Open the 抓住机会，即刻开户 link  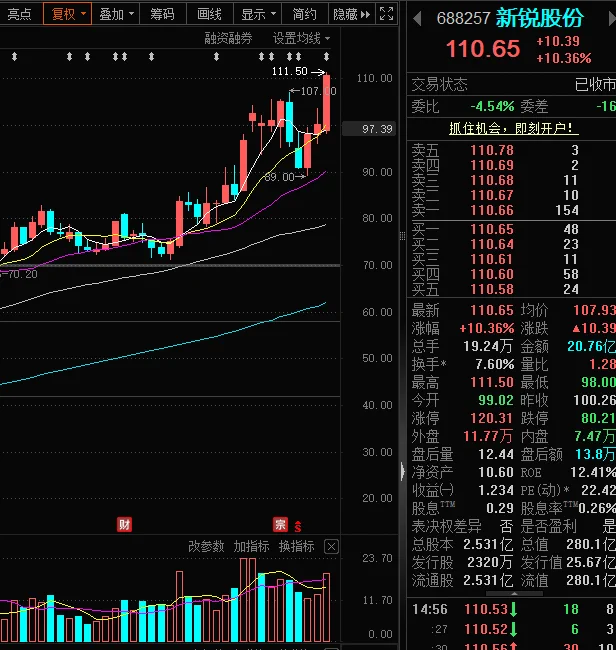513,128
